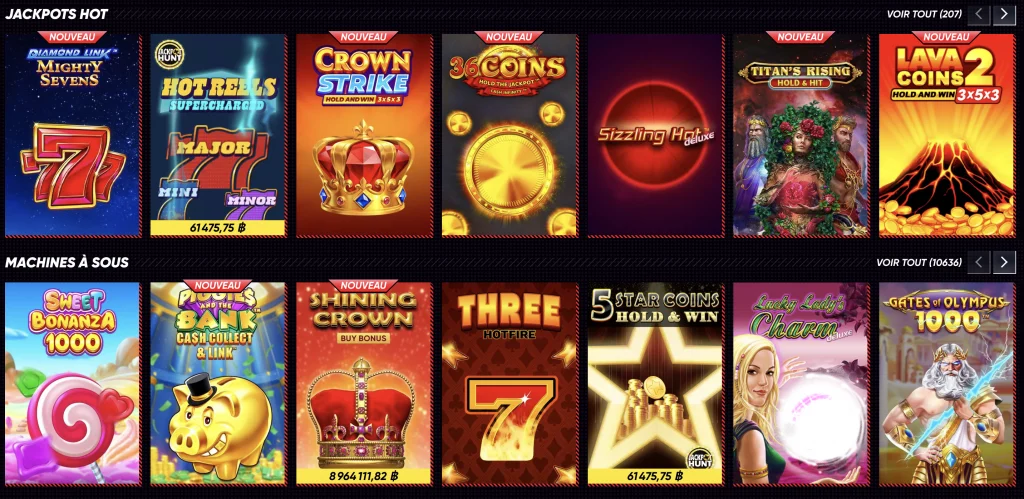Open 36 Coins game tile

(x=509, y=135)
